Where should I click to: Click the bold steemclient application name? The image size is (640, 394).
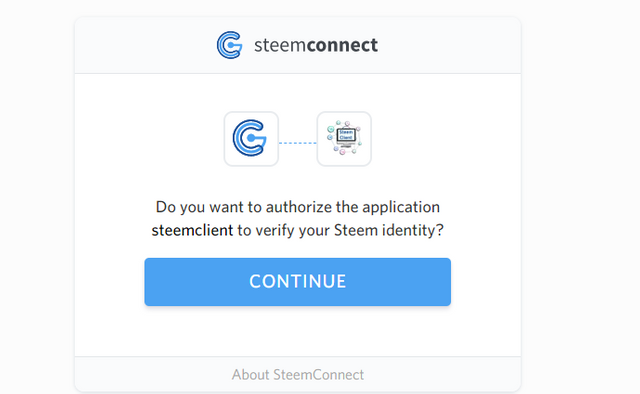[192, 230]
